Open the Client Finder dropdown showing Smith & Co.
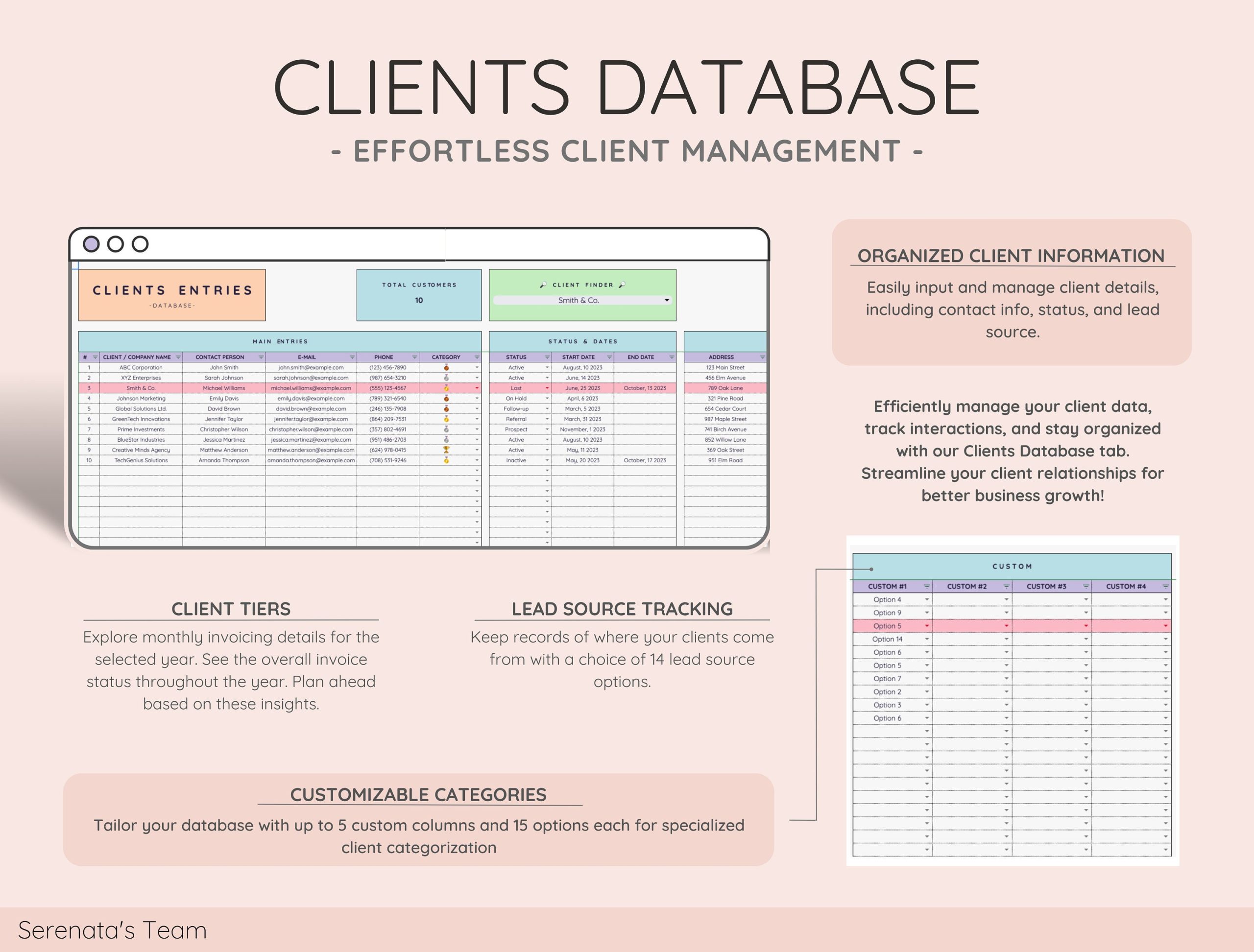1254x952 pixels. (582, 300)
